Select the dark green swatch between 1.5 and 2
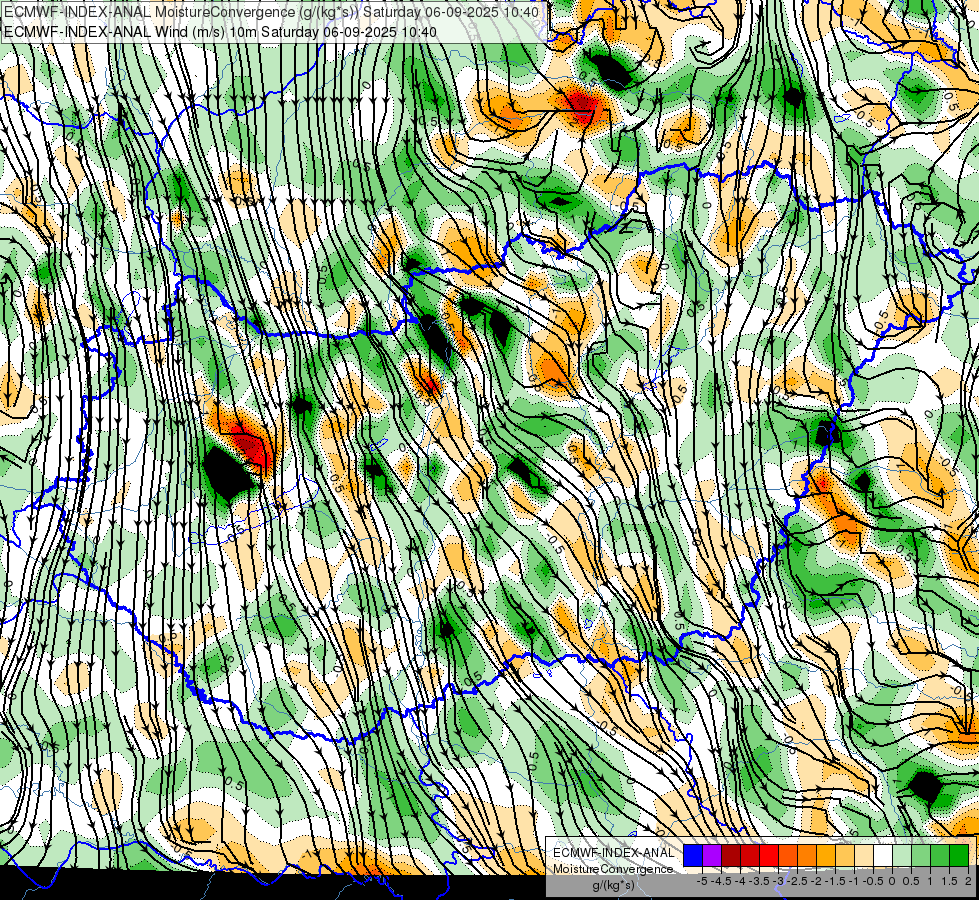Image resolution: width=979 pixels, height=900 pixels. pos(959,855)
